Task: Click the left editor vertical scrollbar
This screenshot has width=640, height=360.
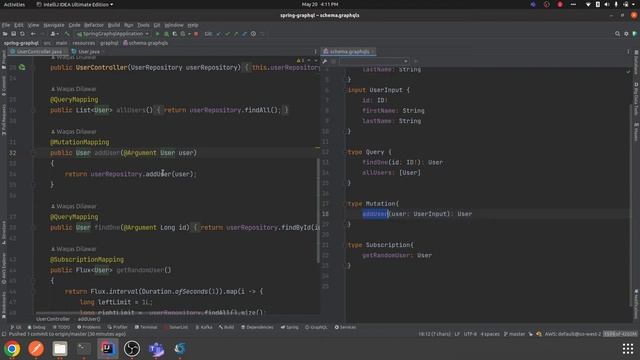Action: pyautogui.click(x=318, y=210)
